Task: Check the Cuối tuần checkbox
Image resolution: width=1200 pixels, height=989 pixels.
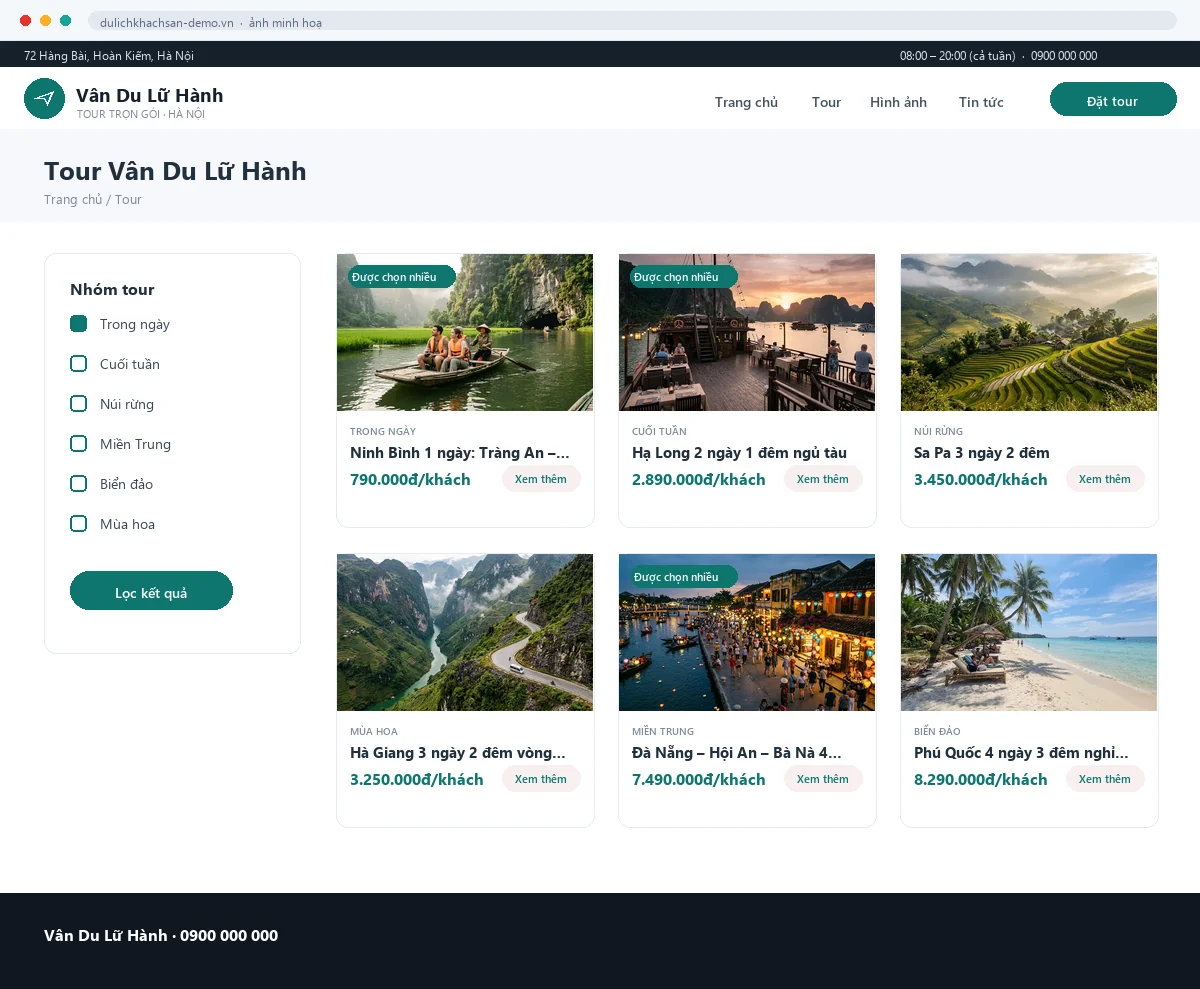Action: [x=79, y=364]
